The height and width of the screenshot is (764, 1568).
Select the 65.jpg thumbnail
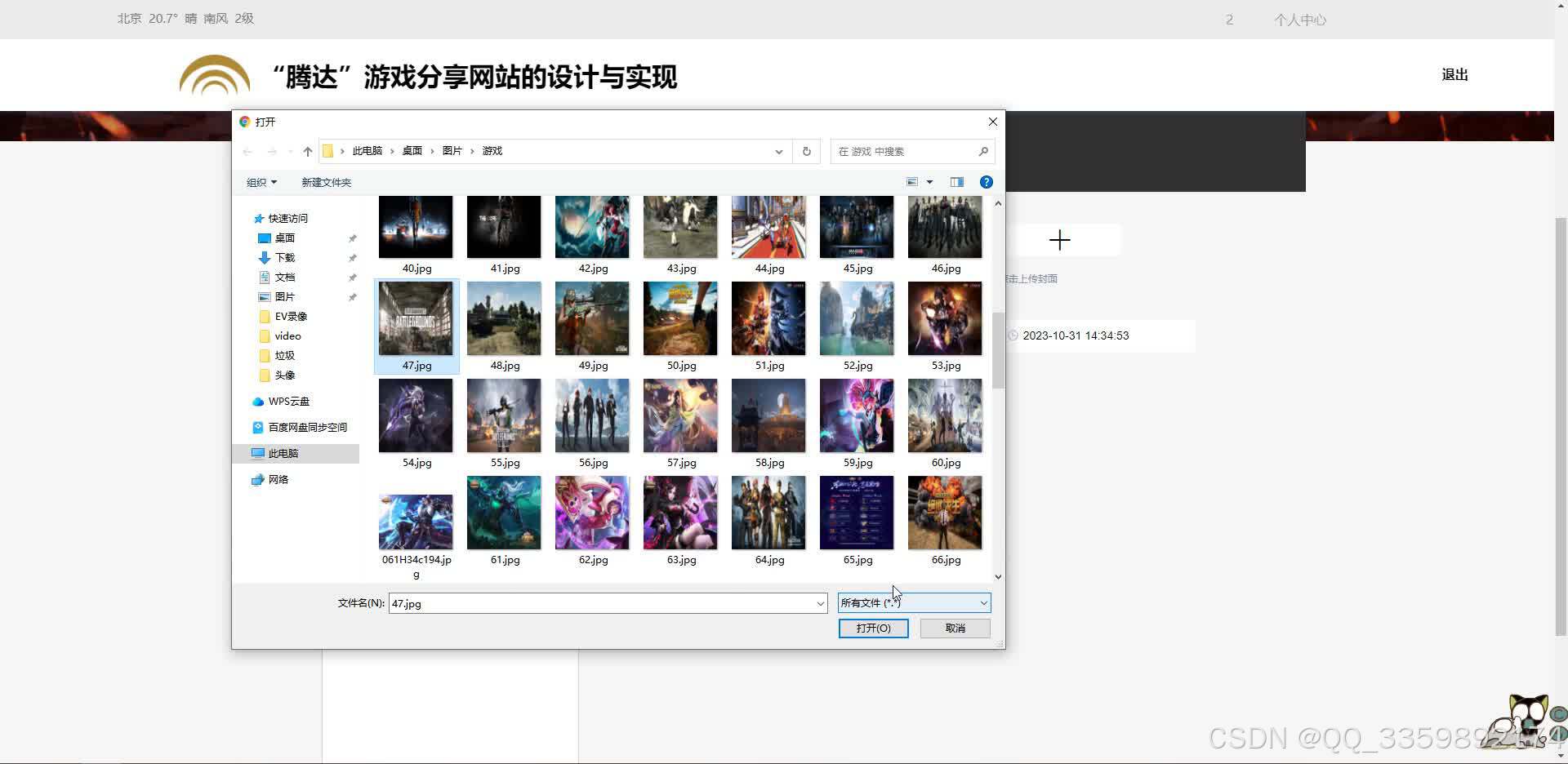coord(857,513)
